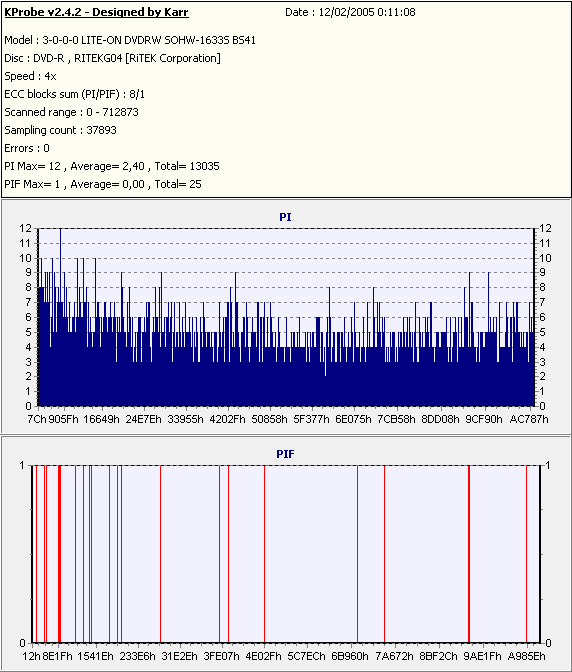Click the Scanned range line

pos(72,112)
